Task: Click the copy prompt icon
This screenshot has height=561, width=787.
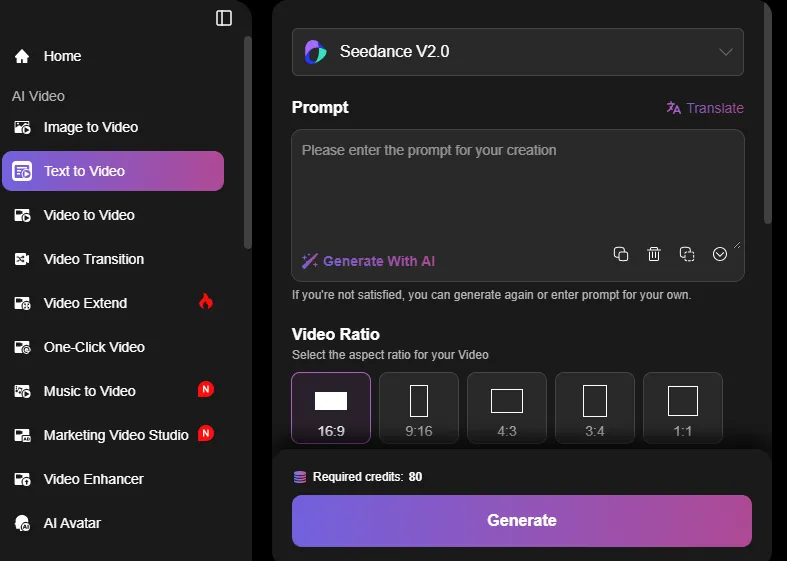Action: [x=621, y=254]
